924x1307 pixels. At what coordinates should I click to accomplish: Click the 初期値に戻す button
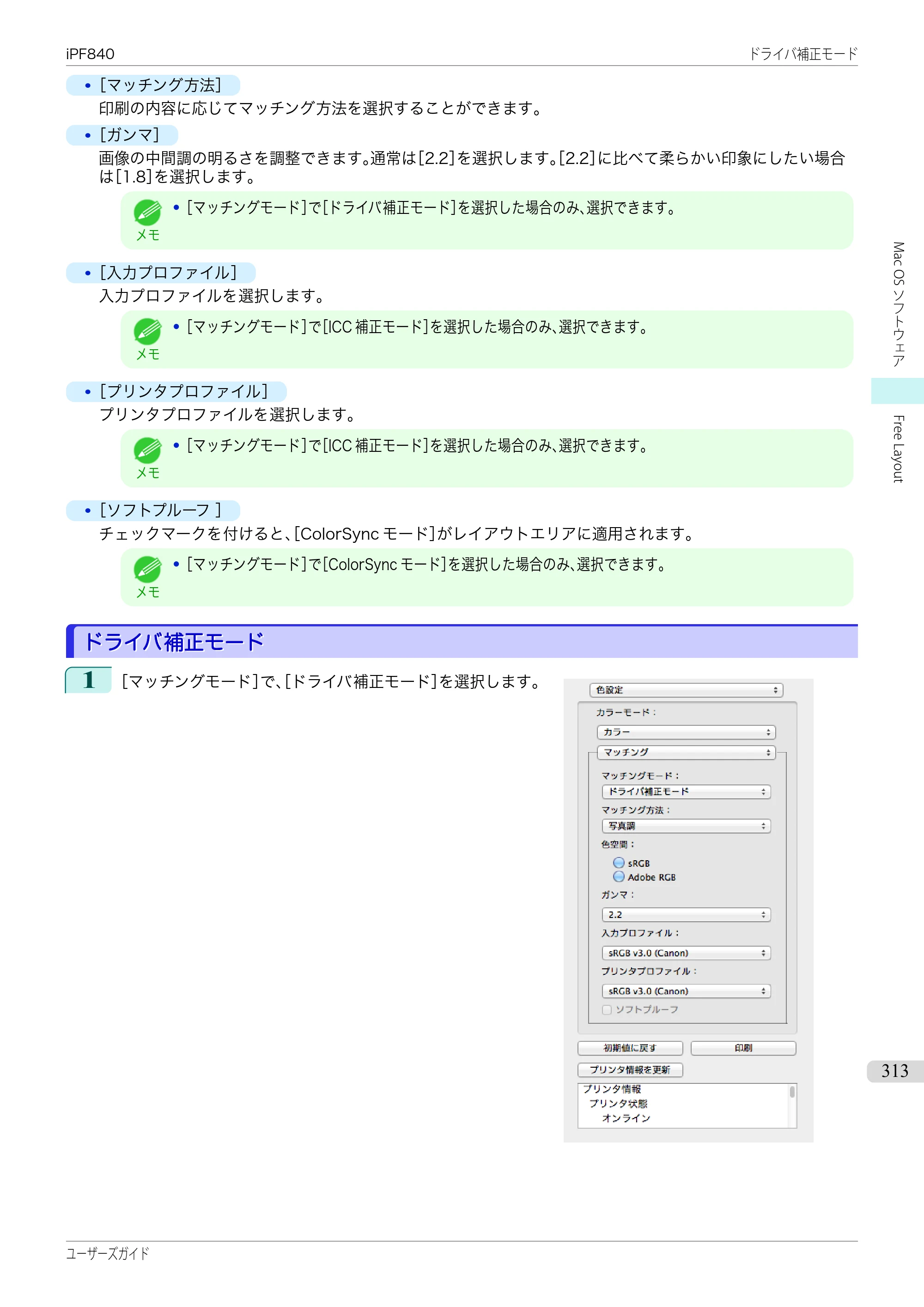[x=630, y=1048]
